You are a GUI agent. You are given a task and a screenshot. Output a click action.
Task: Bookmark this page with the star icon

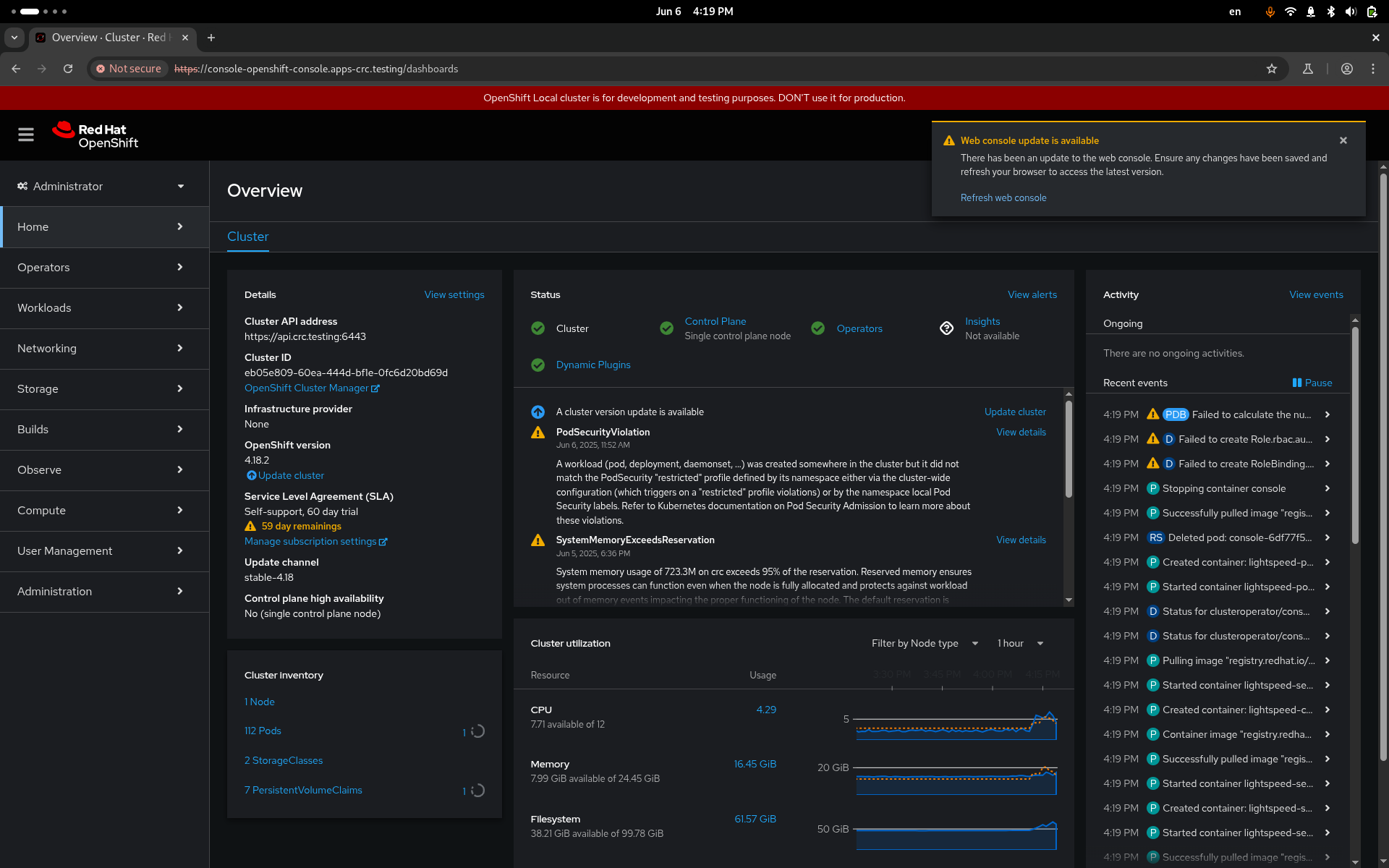click(x=1271, y=69)
